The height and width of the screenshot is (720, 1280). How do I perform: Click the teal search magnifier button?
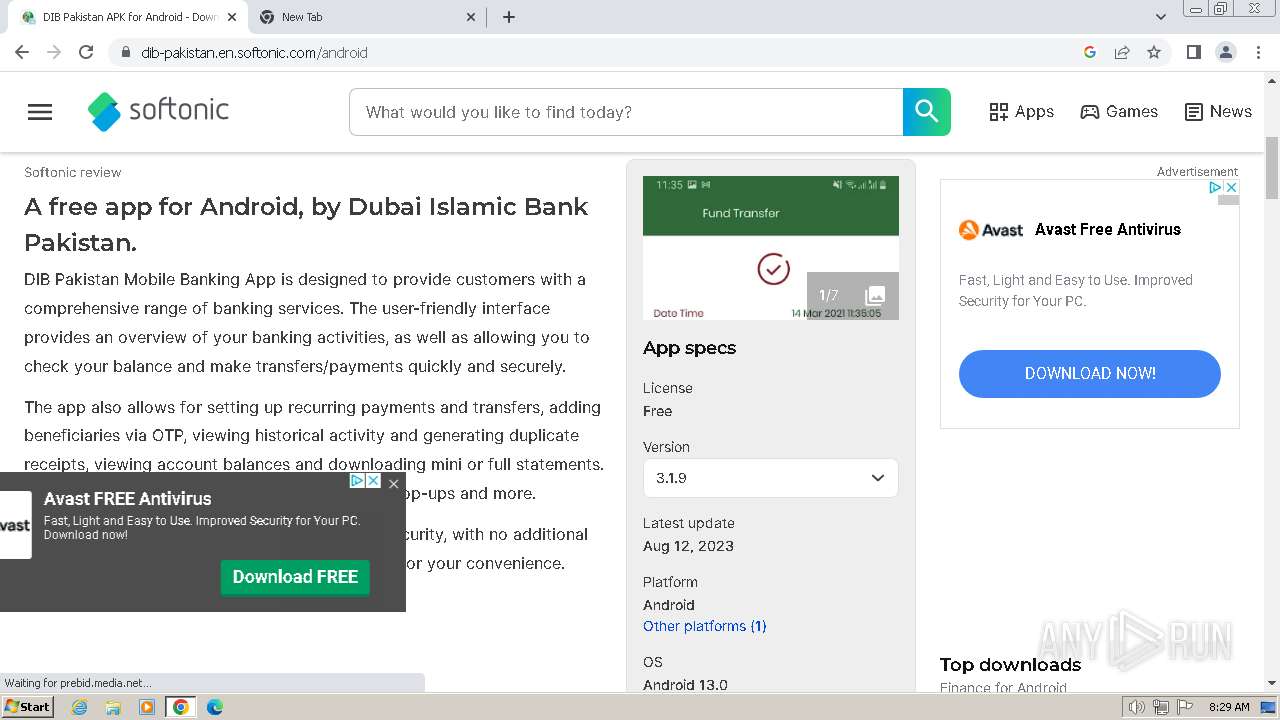pyautogui.click(x=927, y=112)
